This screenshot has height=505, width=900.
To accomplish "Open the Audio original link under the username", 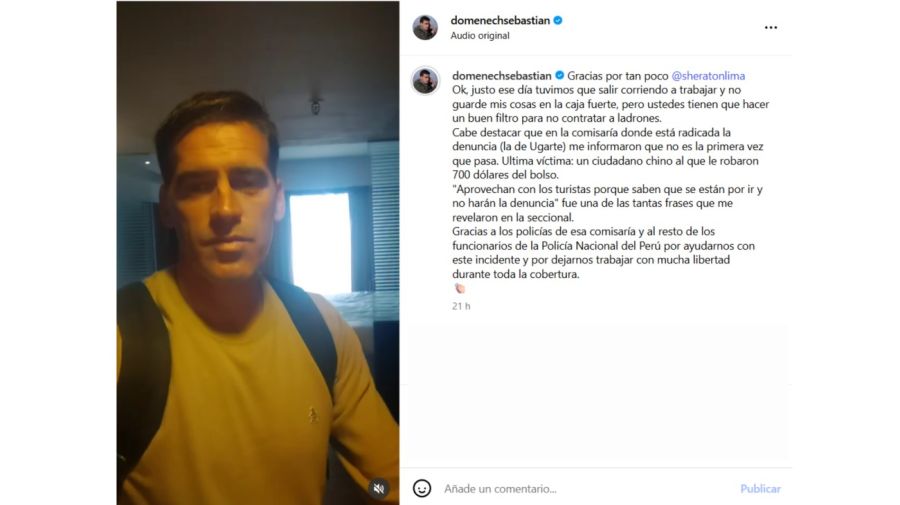I will [480, 36].
